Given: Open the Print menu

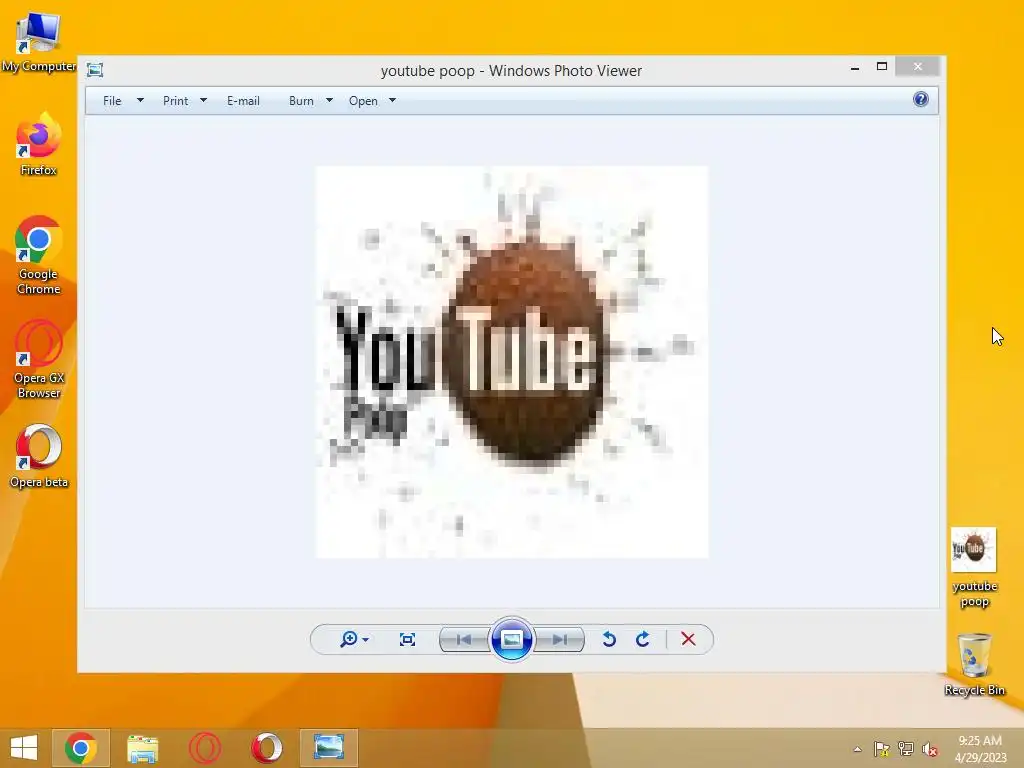Looking at the screenshot, I should coord(175,101).
